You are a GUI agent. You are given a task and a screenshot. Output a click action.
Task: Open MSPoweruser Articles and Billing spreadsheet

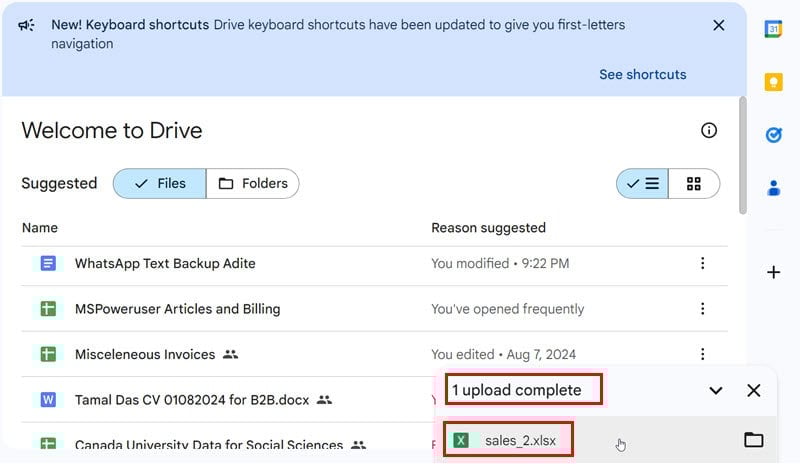177,309
